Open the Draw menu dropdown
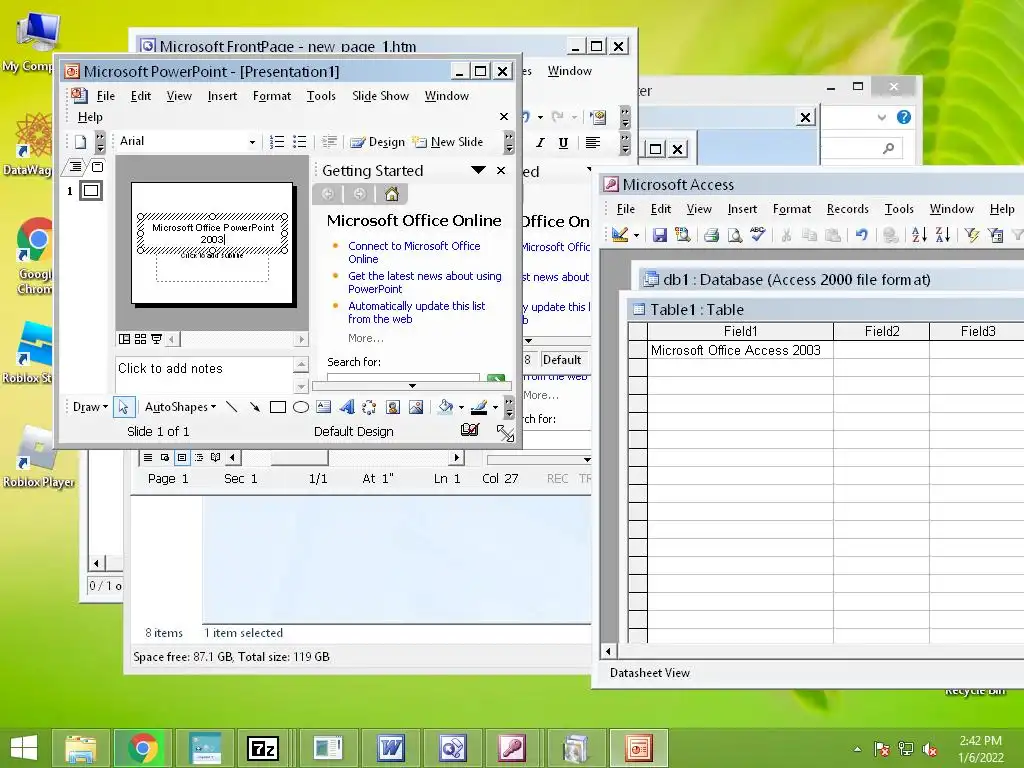1024x768 pixels. point(90,407)
